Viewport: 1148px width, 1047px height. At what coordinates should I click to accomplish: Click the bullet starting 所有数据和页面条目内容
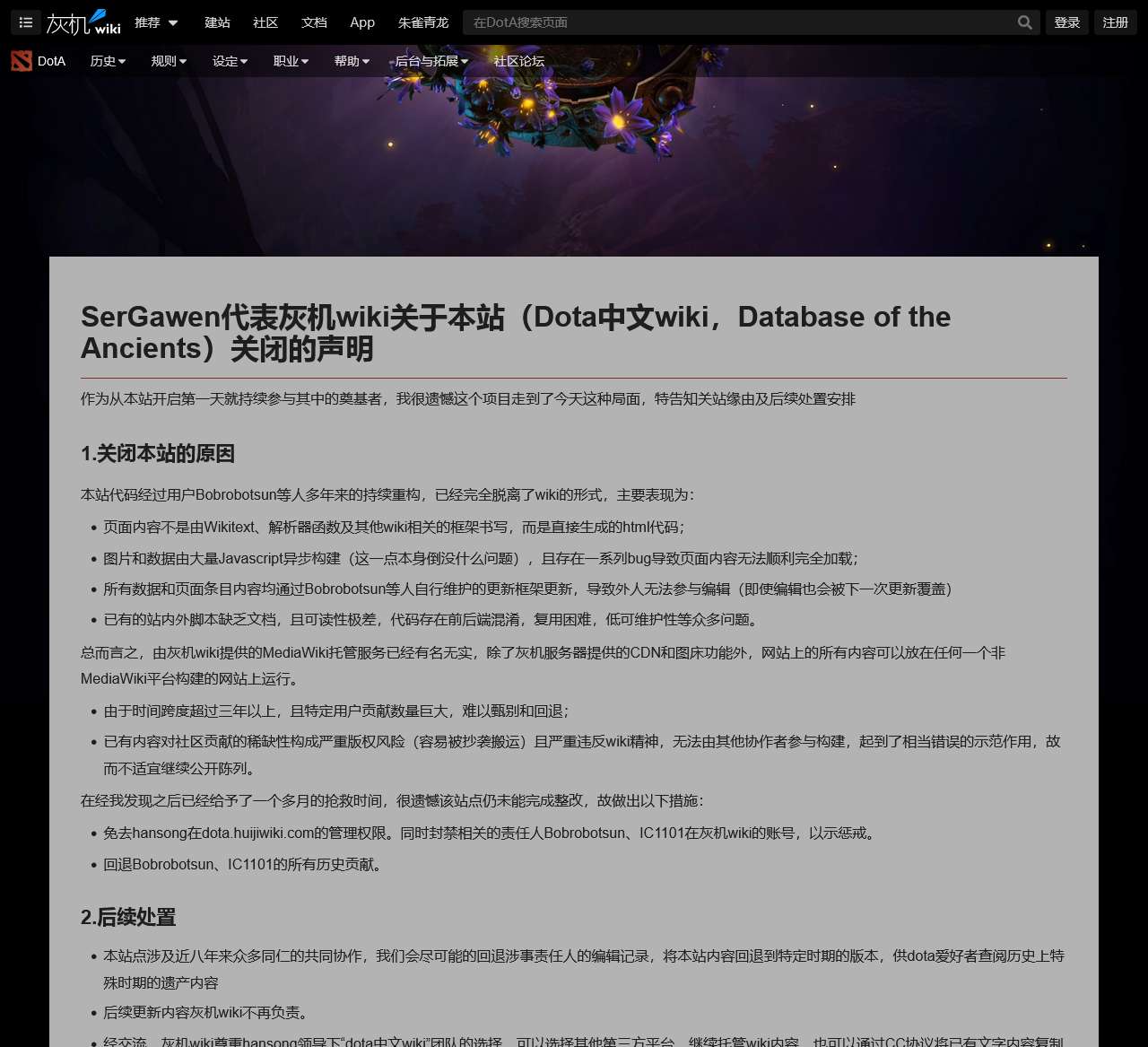[x=530, y=589]
